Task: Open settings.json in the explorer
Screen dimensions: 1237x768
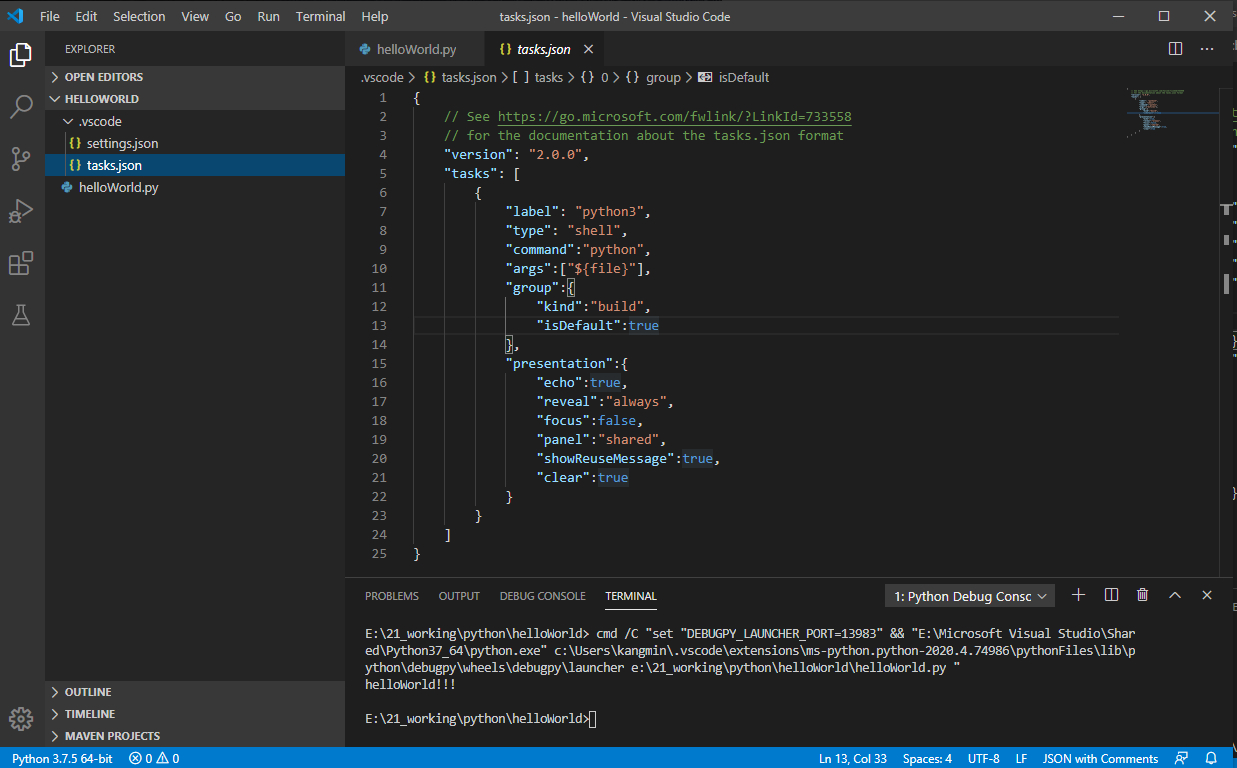Action: (195, 143)
